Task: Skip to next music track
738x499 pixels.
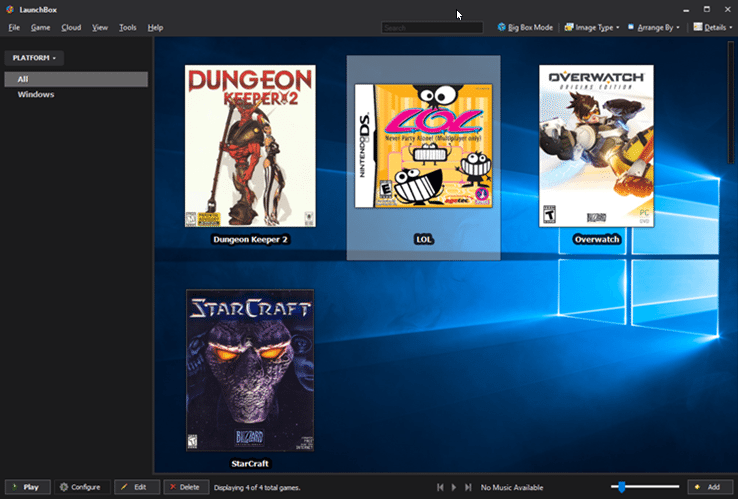Action: tap(467, 487)
